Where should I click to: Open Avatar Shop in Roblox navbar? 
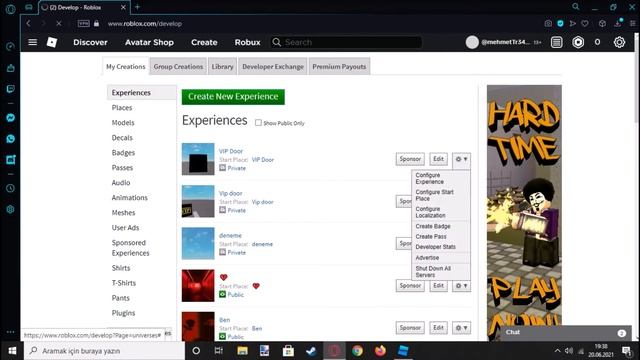(149, 42)
